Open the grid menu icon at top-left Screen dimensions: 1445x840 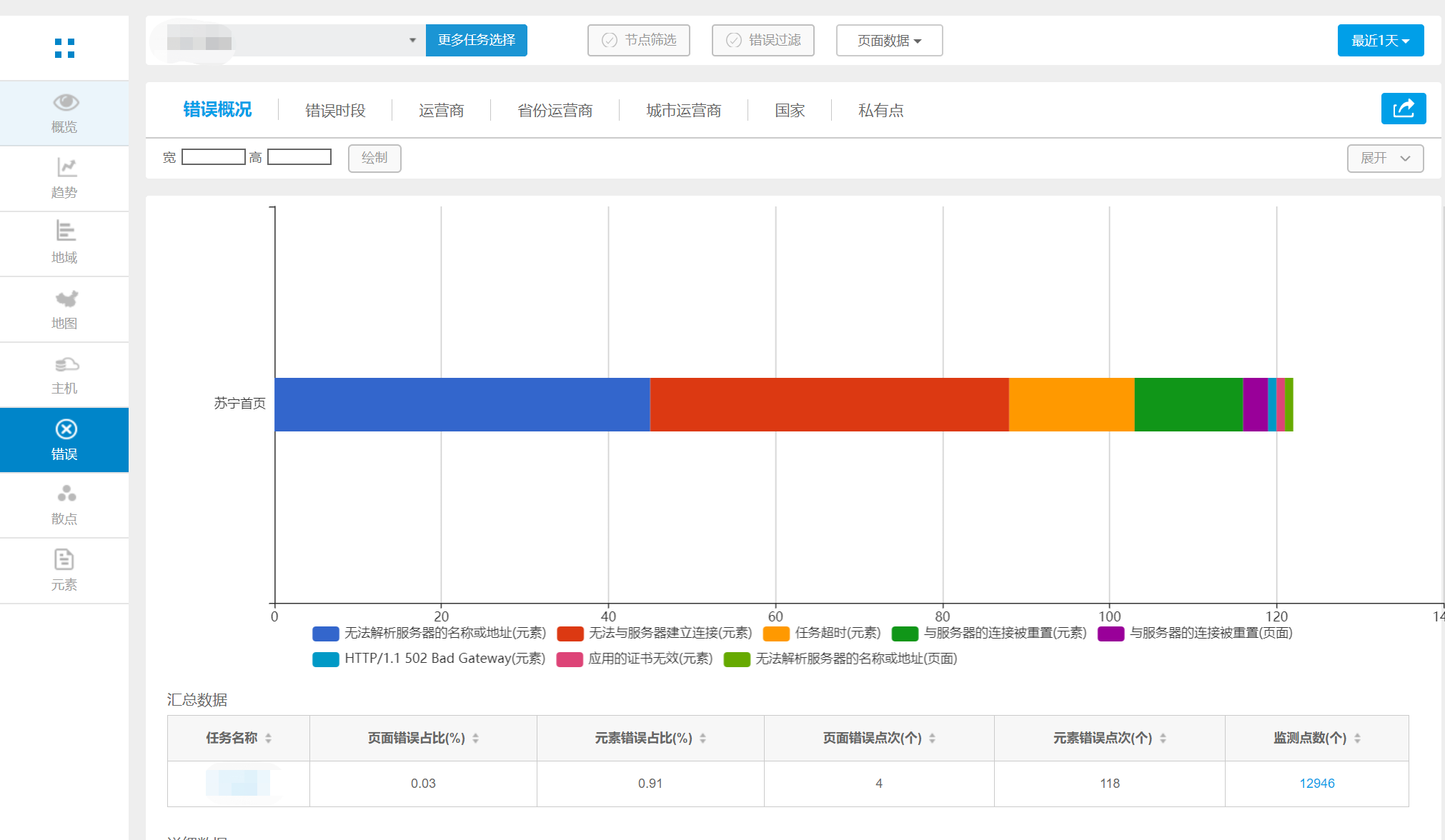pos(64,48)
